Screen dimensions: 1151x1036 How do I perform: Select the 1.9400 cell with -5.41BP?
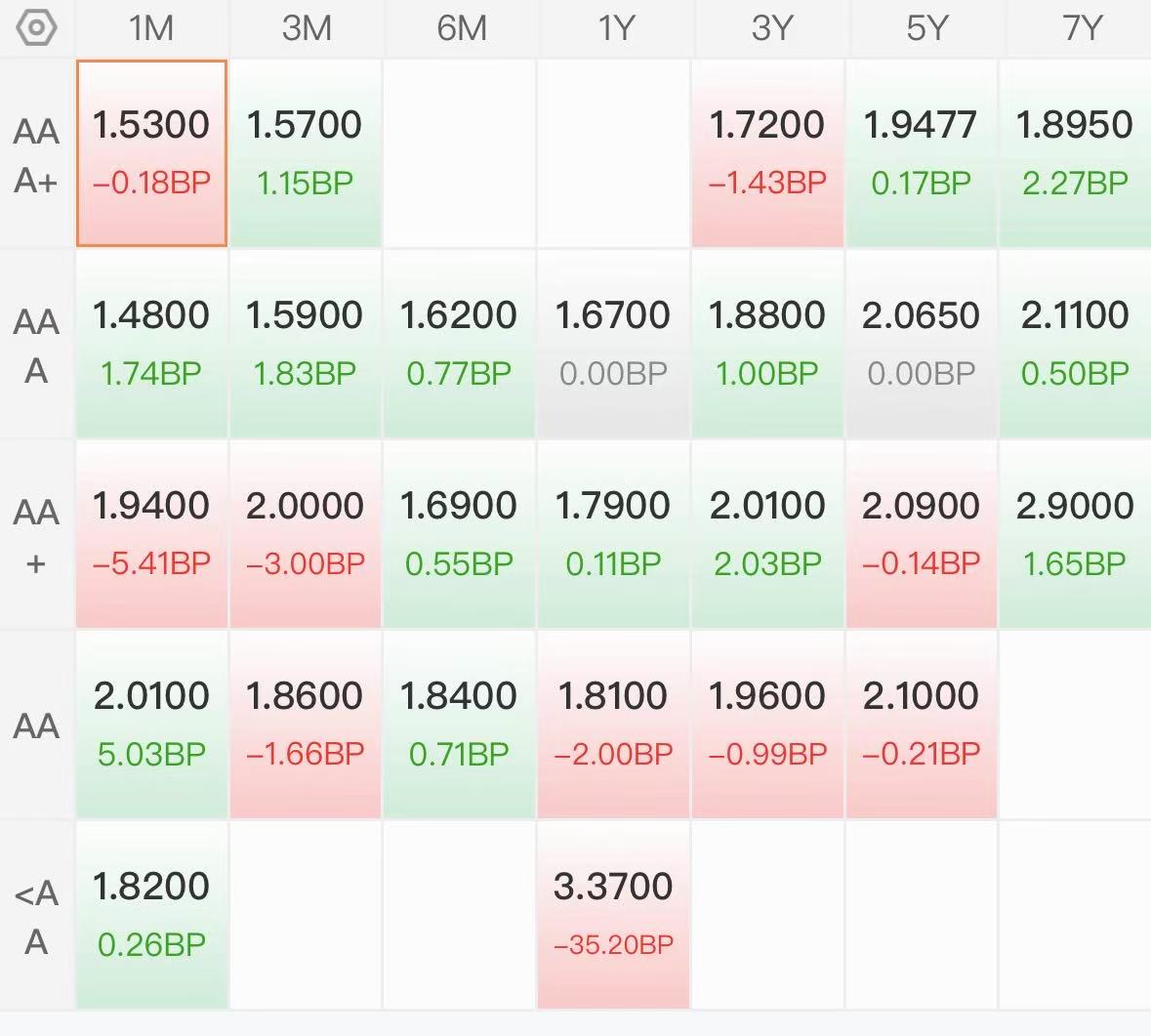[x=152, y=534]
